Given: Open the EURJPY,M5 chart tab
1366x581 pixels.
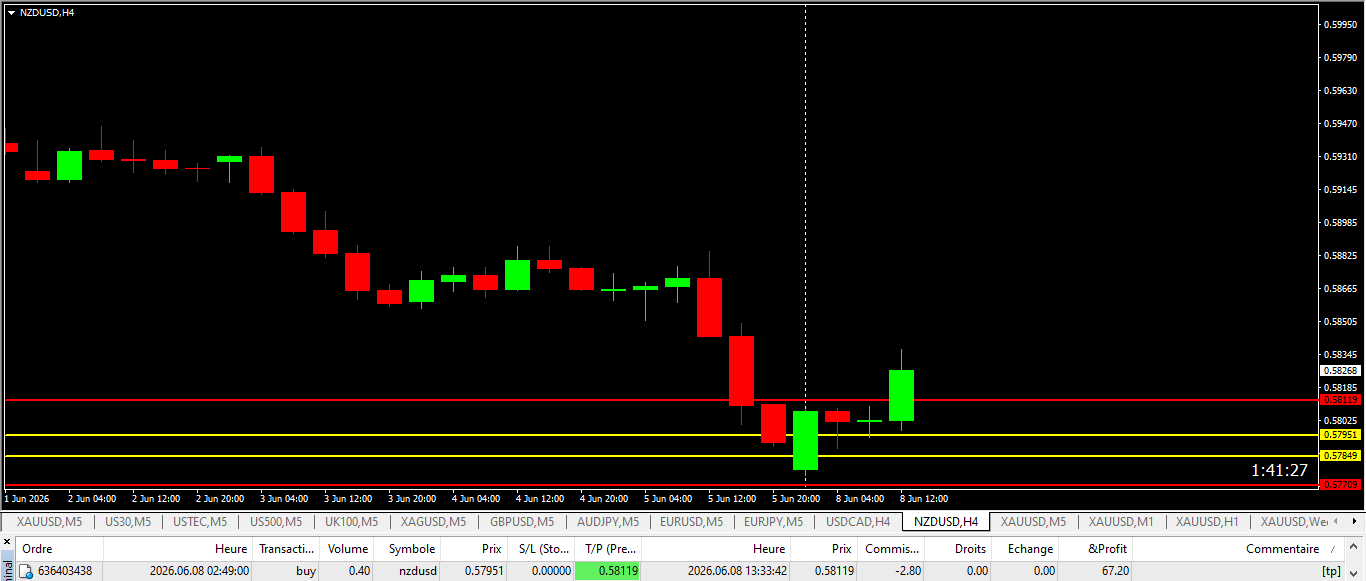Looking at the screenshot, I should [x=773, y=522].
